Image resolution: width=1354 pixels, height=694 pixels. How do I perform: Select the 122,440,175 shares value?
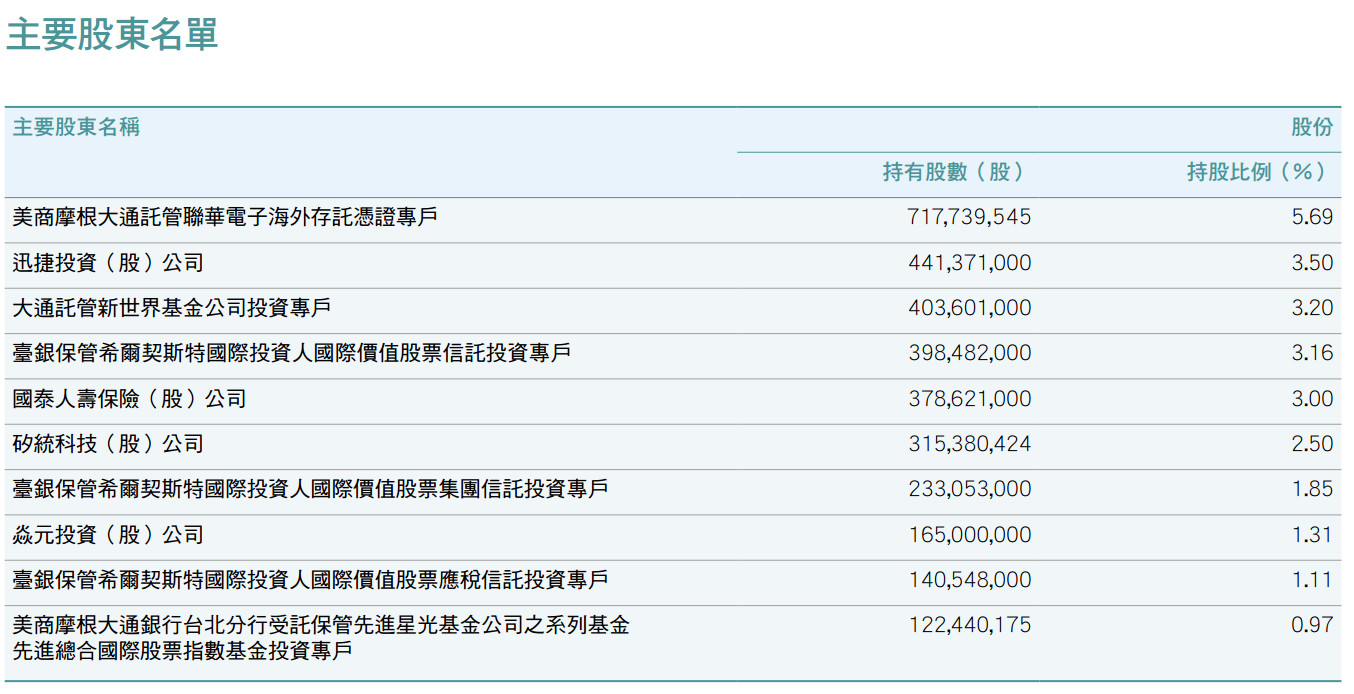coord(969,625)
